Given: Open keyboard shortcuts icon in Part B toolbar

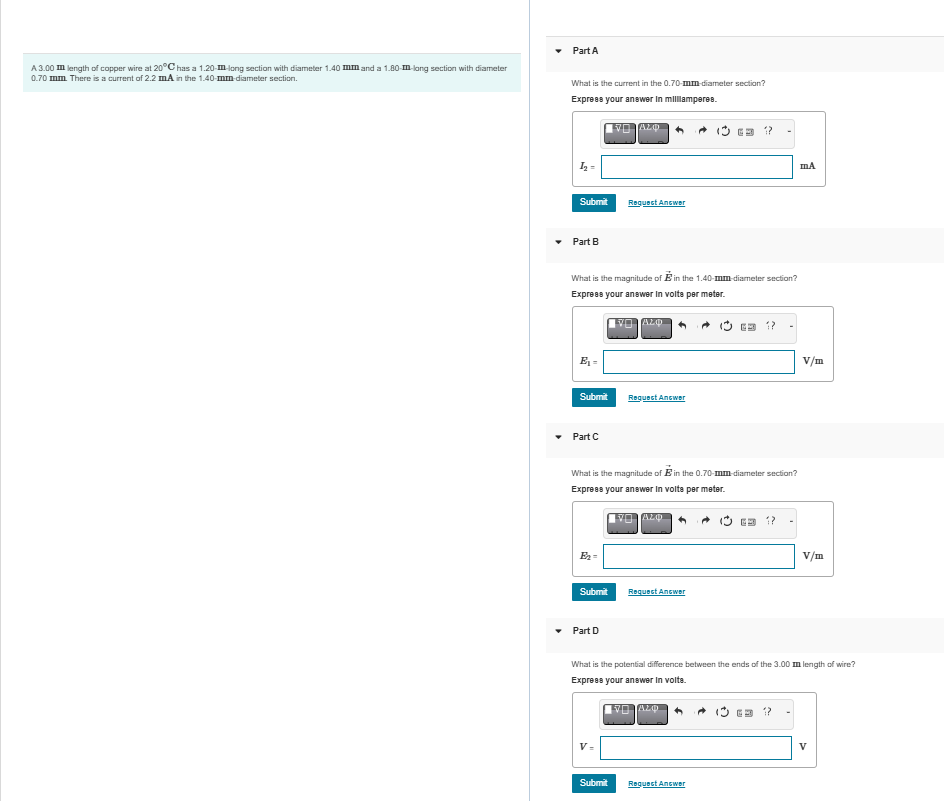Looking at the screenshot, I should pos(748,326).
